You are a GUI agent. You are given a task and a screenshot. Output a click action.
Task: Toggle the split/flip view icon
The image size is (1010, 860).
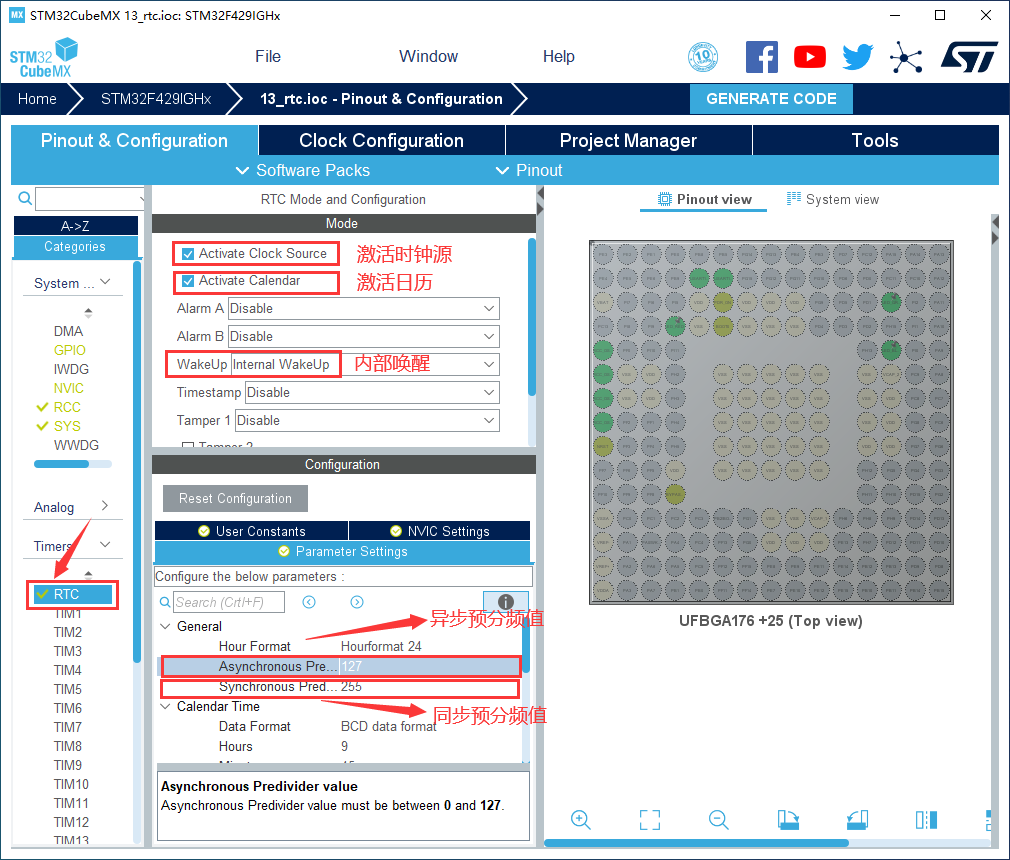926,819
